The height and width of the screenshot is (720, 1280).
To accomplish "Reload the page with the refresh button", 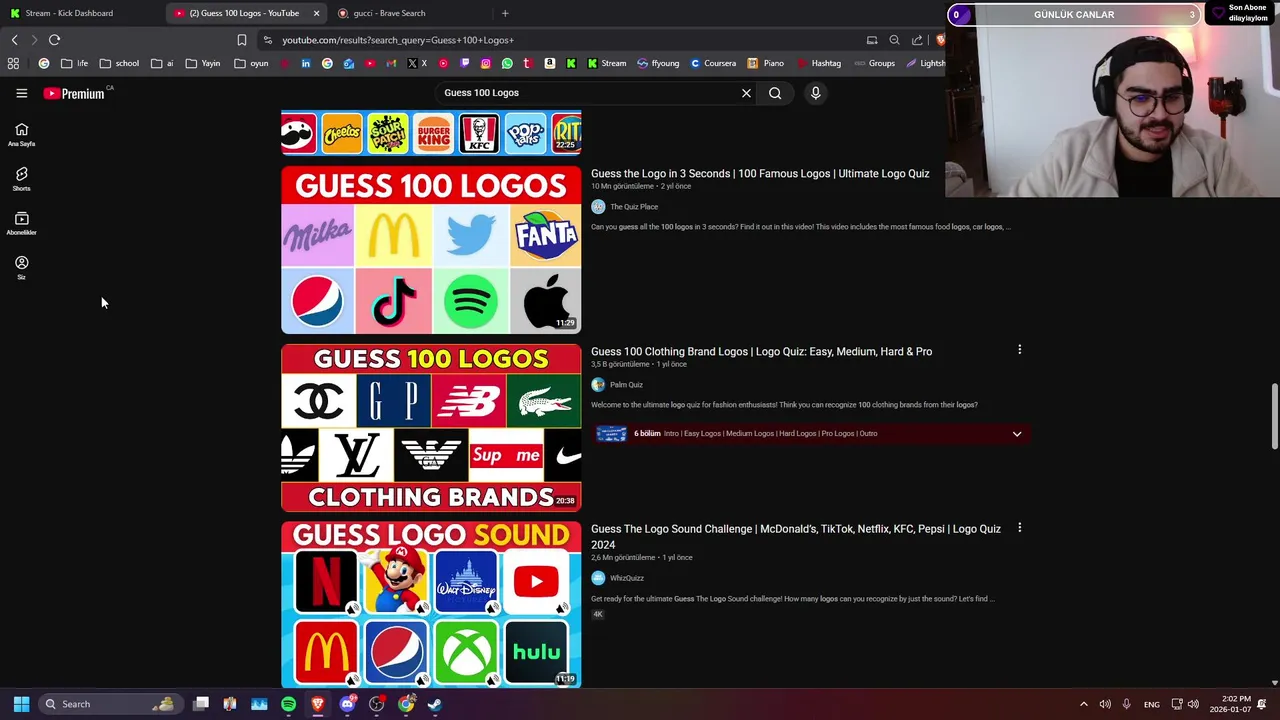I will point(54,40).
